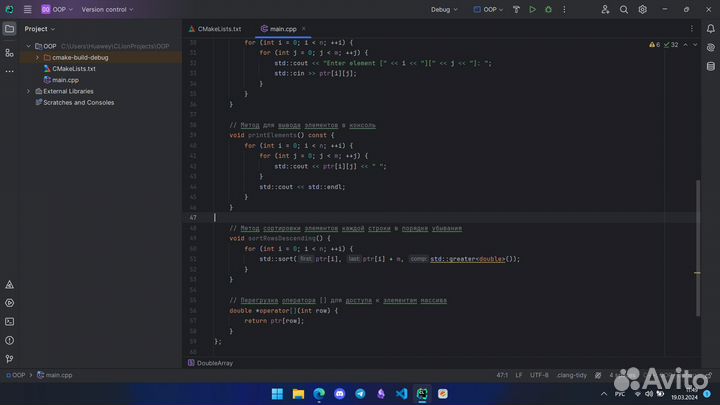Open the OOP project dropdown in title bar
720x405 pixels.
click(x=57, y=9)
